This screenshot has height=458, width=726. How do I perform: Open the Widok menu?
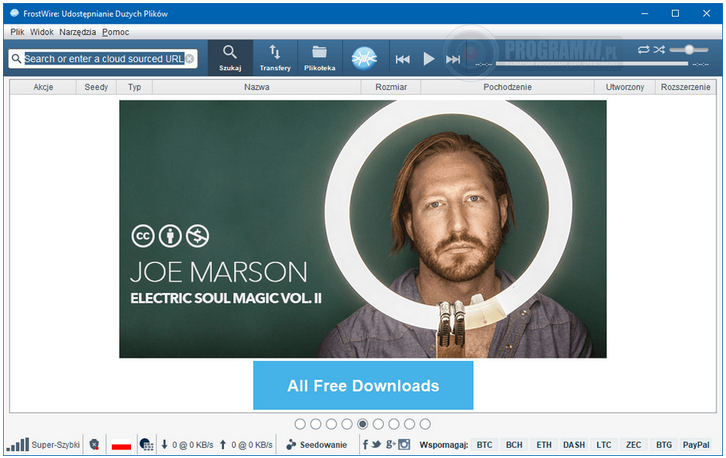pyautogui.click(x=42, y=32)
